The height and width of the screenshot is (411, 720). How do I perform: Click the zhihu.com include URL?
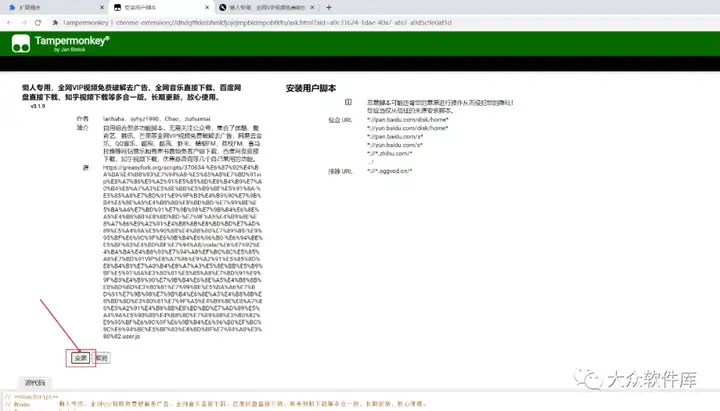(x=390, y=153)
